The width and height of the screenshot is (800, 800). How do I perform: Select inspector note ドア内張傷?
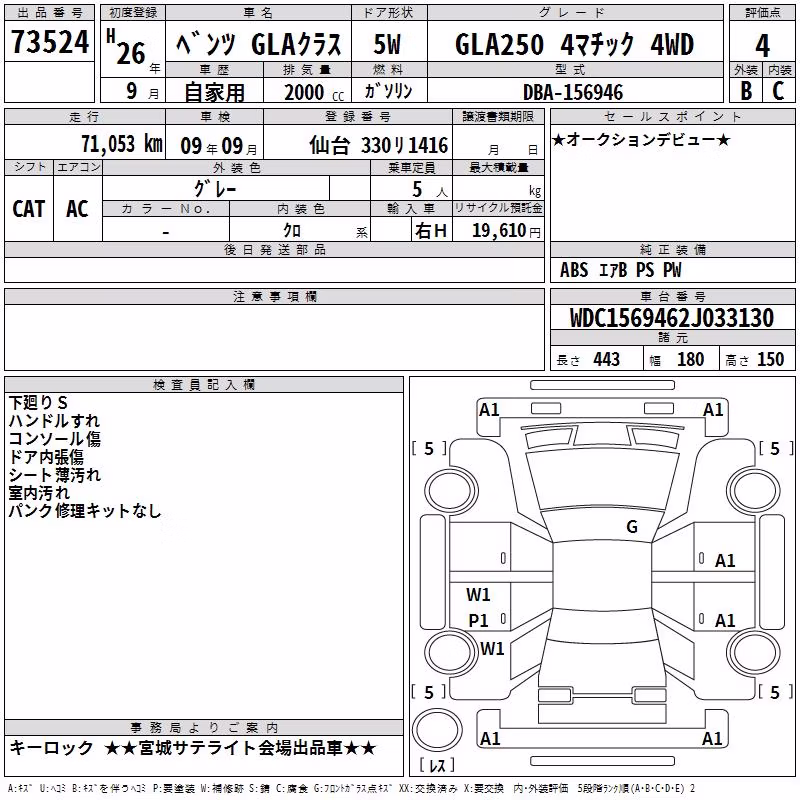coord(46,457)
